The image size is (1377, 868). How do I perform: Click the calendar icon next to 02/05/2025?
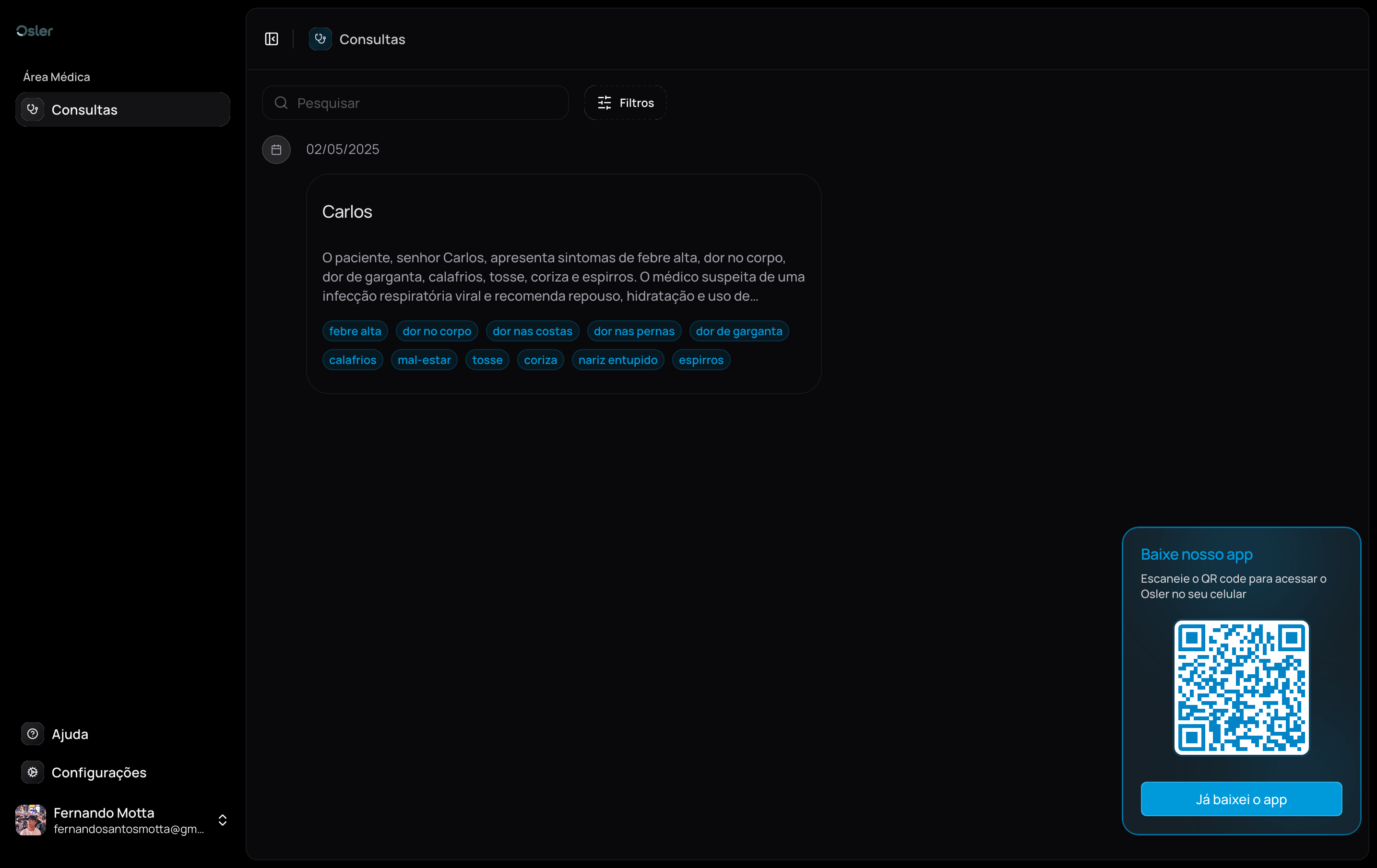276,150
